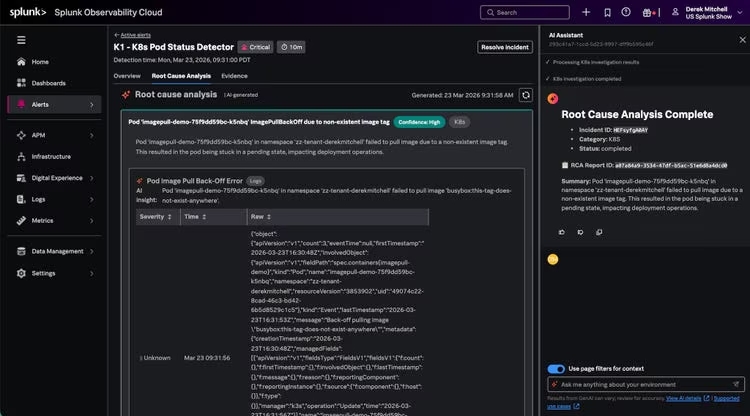The image size is (750, 416).
Task: Click the Resolve Incident button
Action: pyautogui.click(x=505, y=47)
